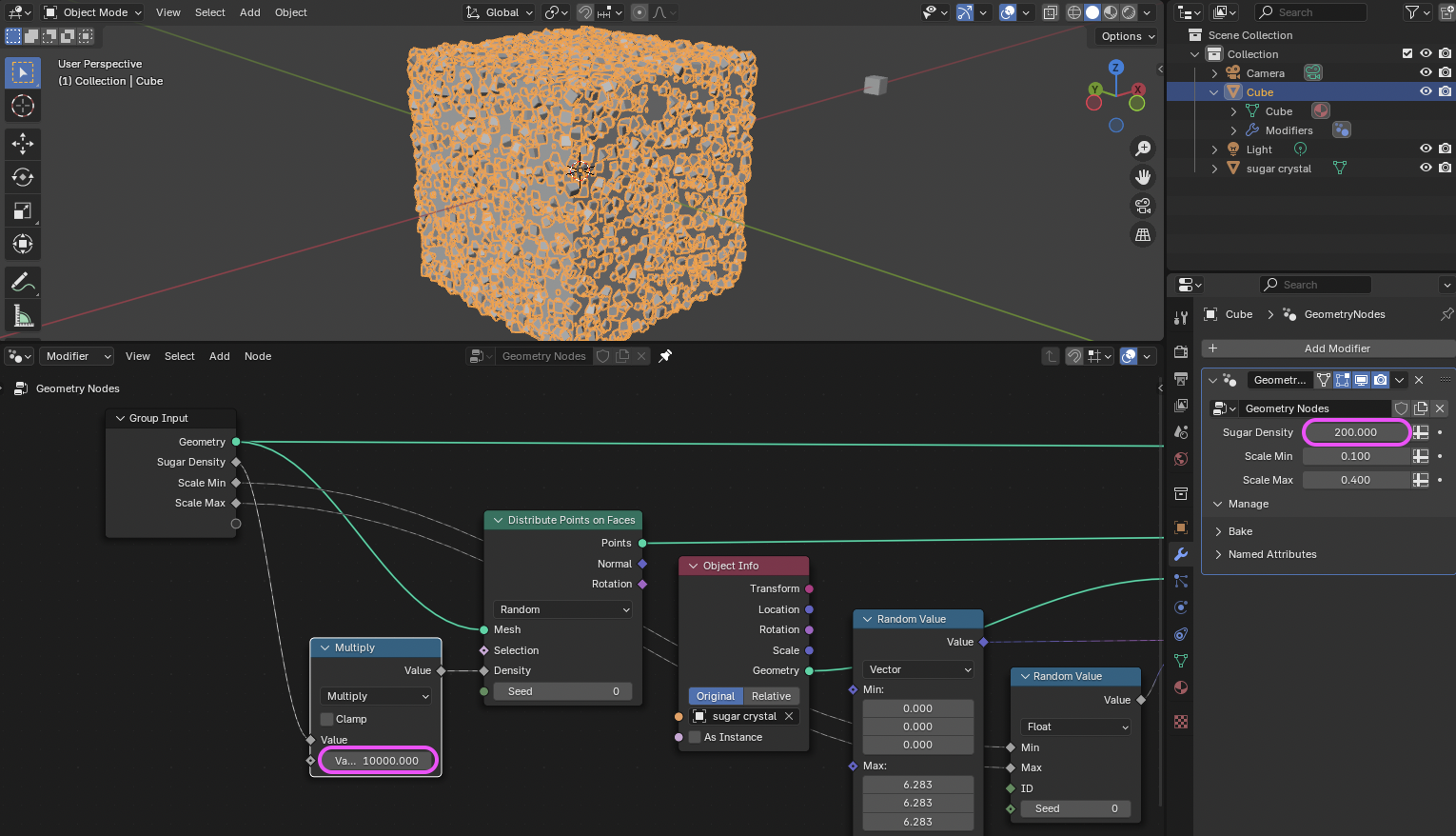The image size is (1456, 836).
Task: Open the Node menu in node editor
Action: point(258,356)
